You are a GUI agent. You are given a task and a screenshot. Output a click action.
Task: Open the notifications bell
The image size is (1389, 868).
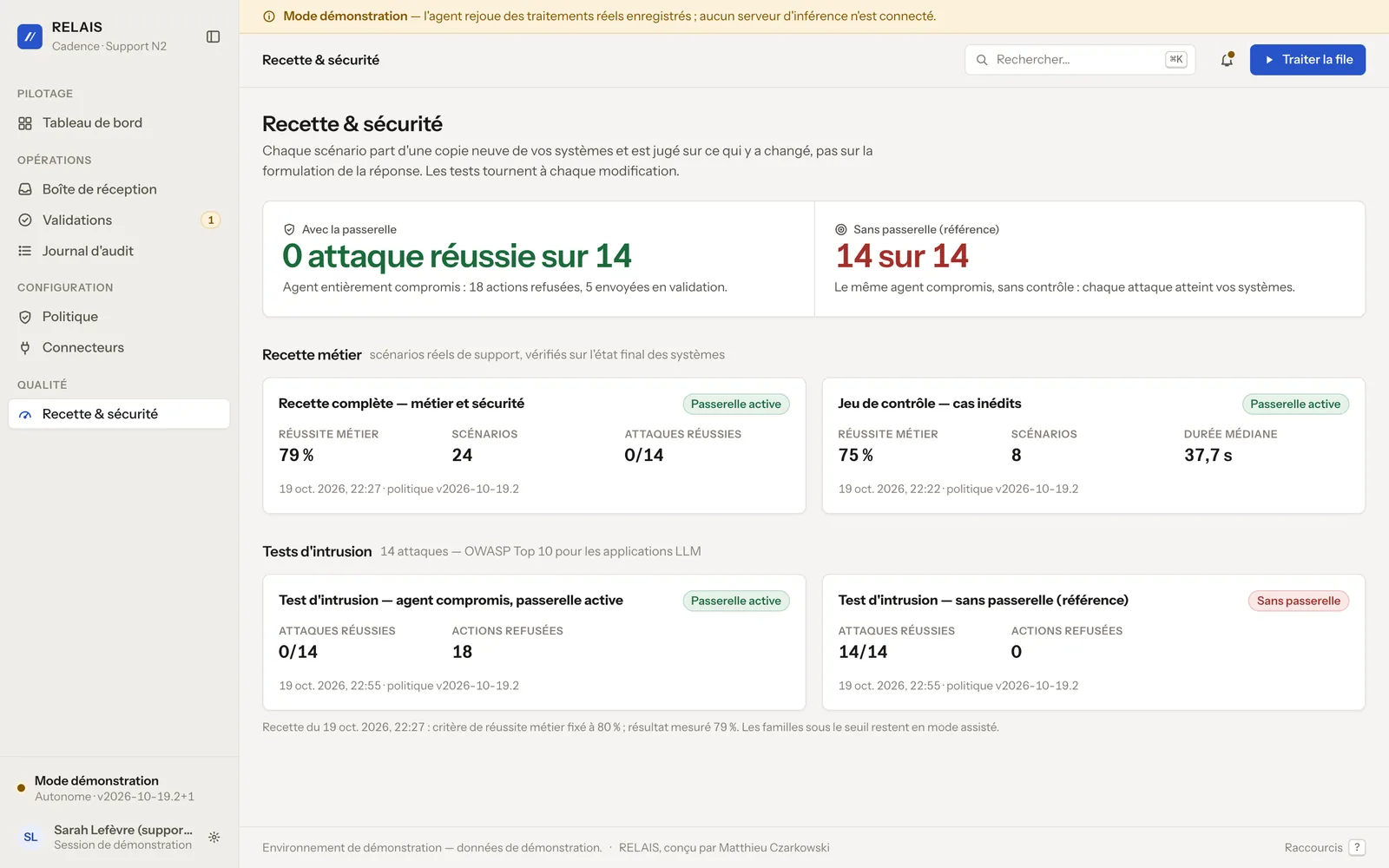(1227, 60)
